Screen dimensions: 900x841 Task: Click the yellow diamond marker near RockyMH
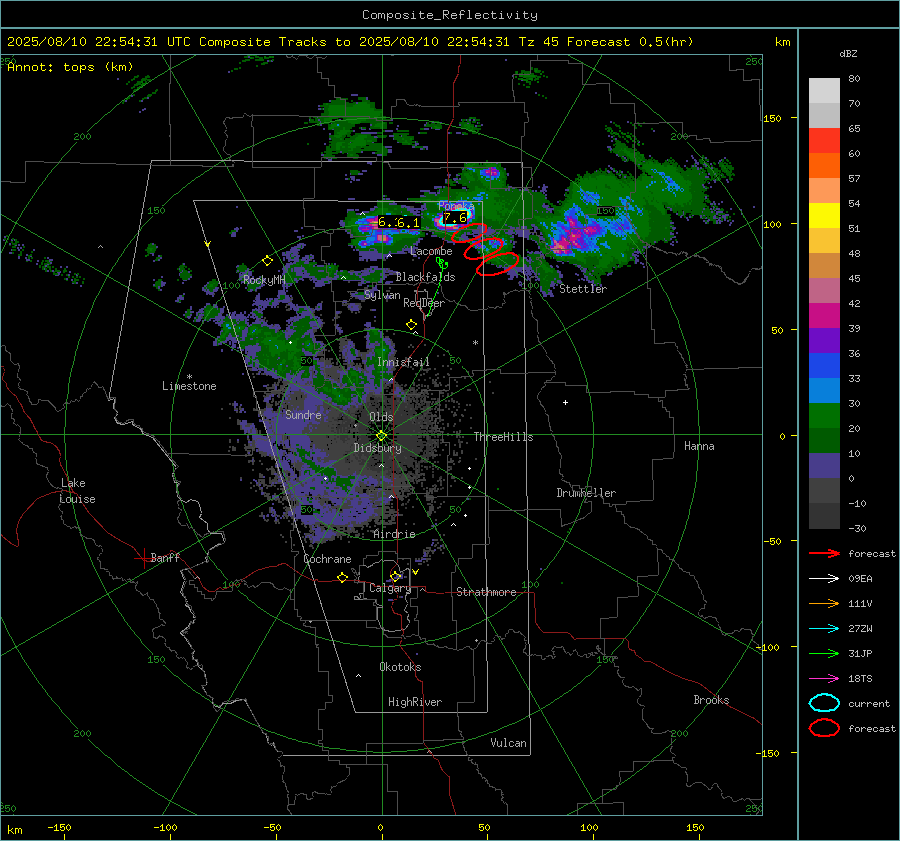(267, 261)
